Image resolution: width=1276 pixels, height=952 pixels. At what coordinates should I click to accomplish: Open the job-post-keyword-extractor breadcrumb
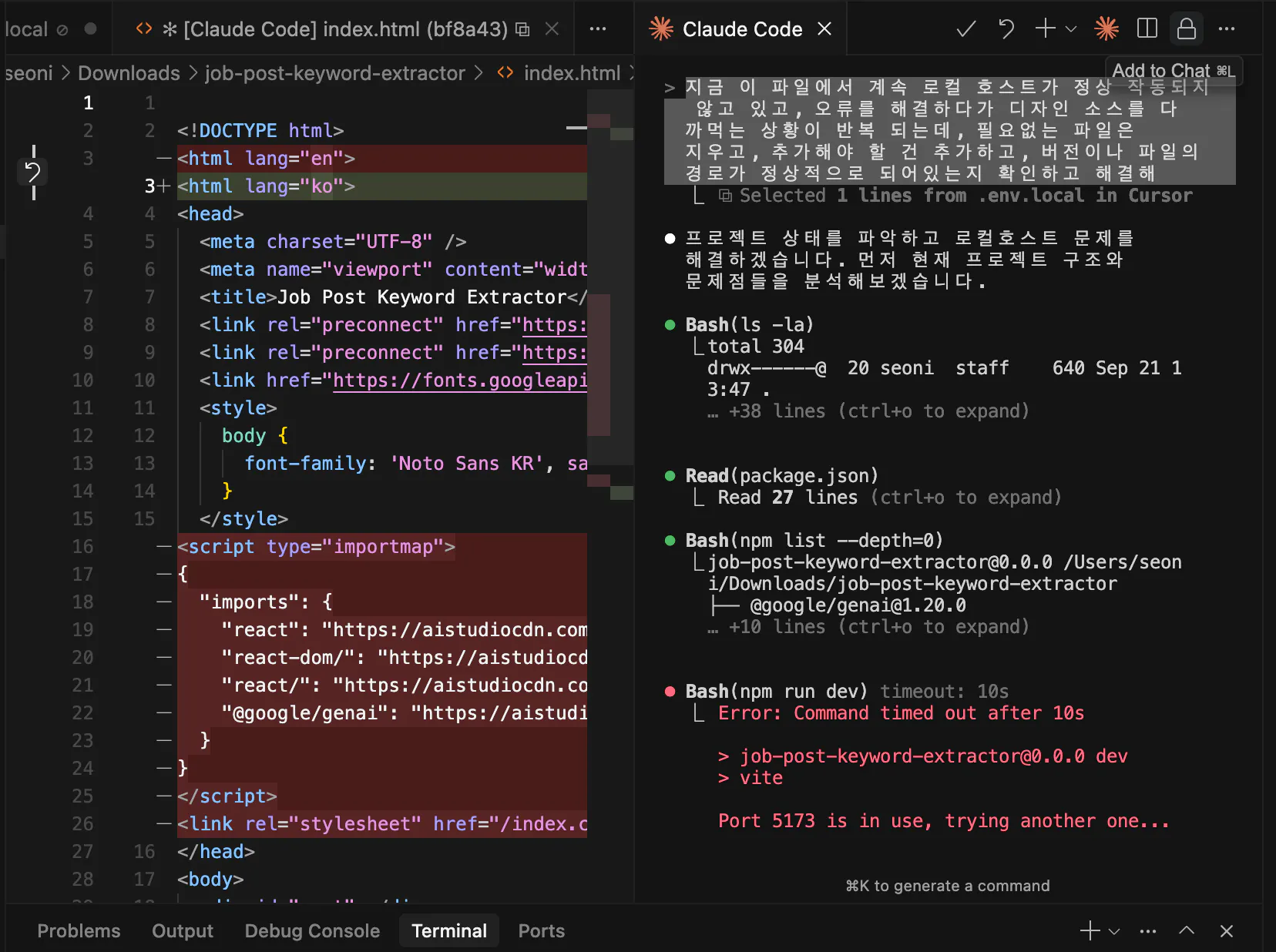[335, 73]
